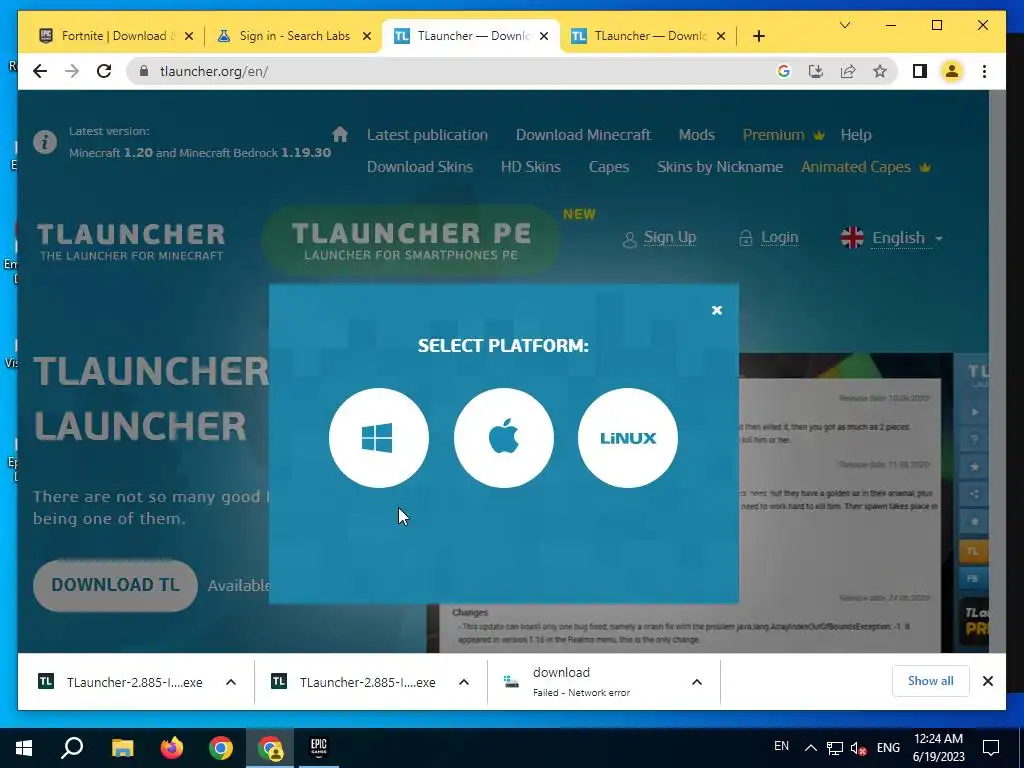Image resolution: width=1024 pixels, height=768 pixels.
Task: Click the share page icon
Action: [848, 71]
